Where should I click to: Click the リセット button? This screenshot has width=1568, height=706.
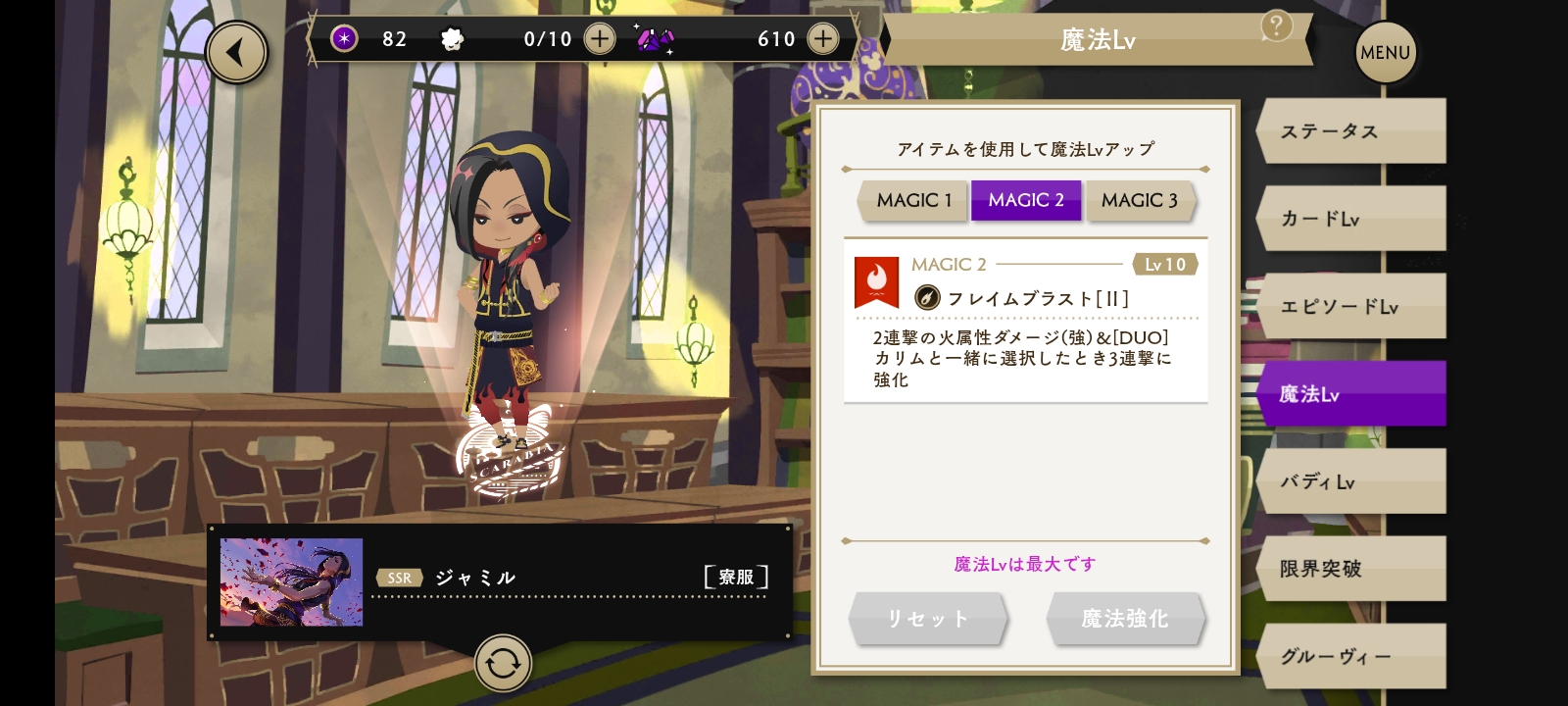927,619
